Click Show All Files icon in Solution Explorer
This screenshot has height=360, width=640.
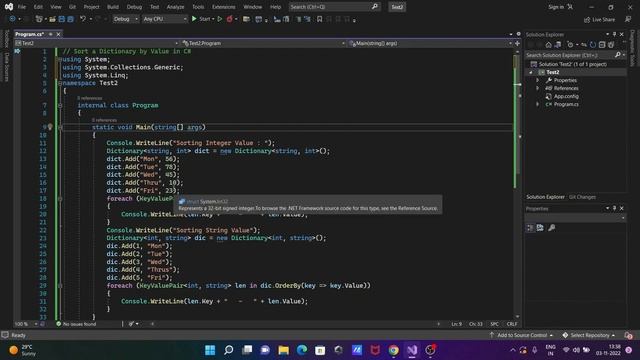coord(611,44)
